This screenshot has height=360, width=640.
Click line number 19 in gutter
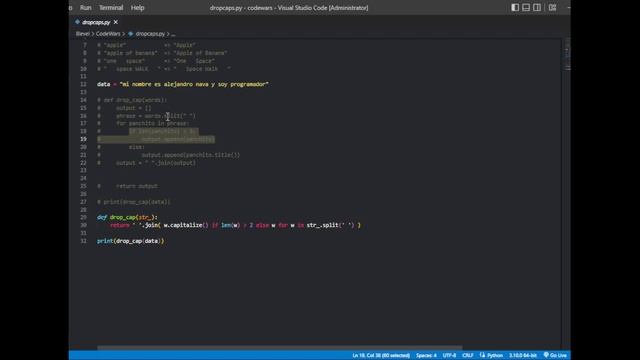(x=83, y=139)
